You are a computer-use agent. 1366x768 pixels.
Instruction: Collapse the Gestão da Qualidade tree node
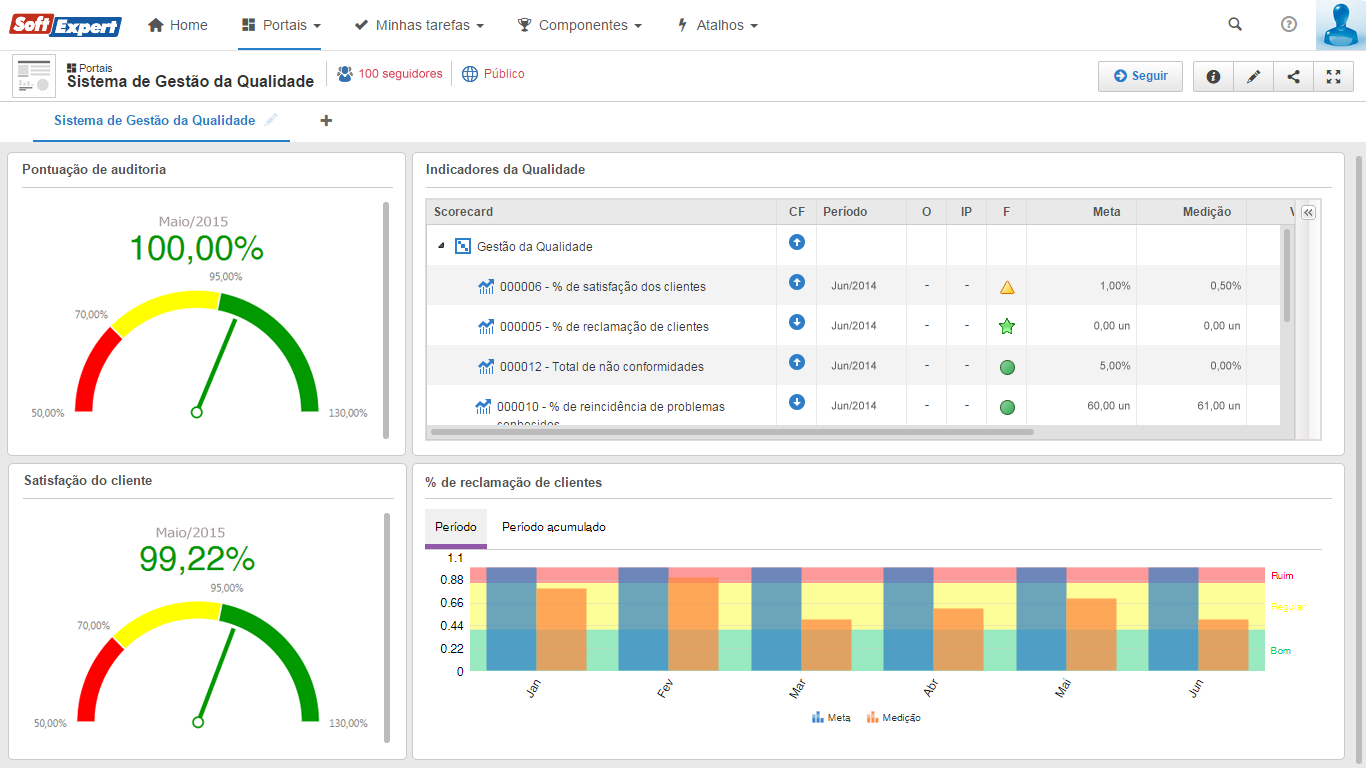pos(441,246)
